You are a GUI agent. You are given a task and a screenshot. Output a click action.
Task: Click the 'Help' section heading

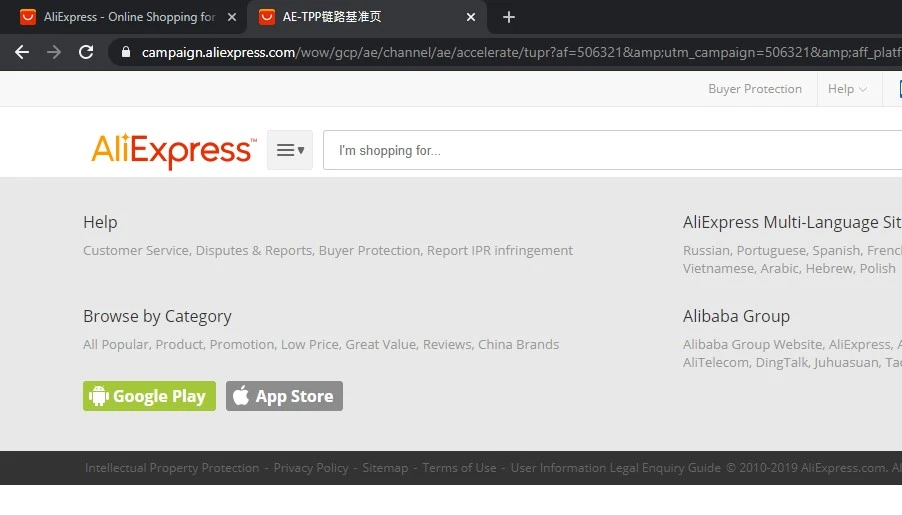tap(100, 222)
